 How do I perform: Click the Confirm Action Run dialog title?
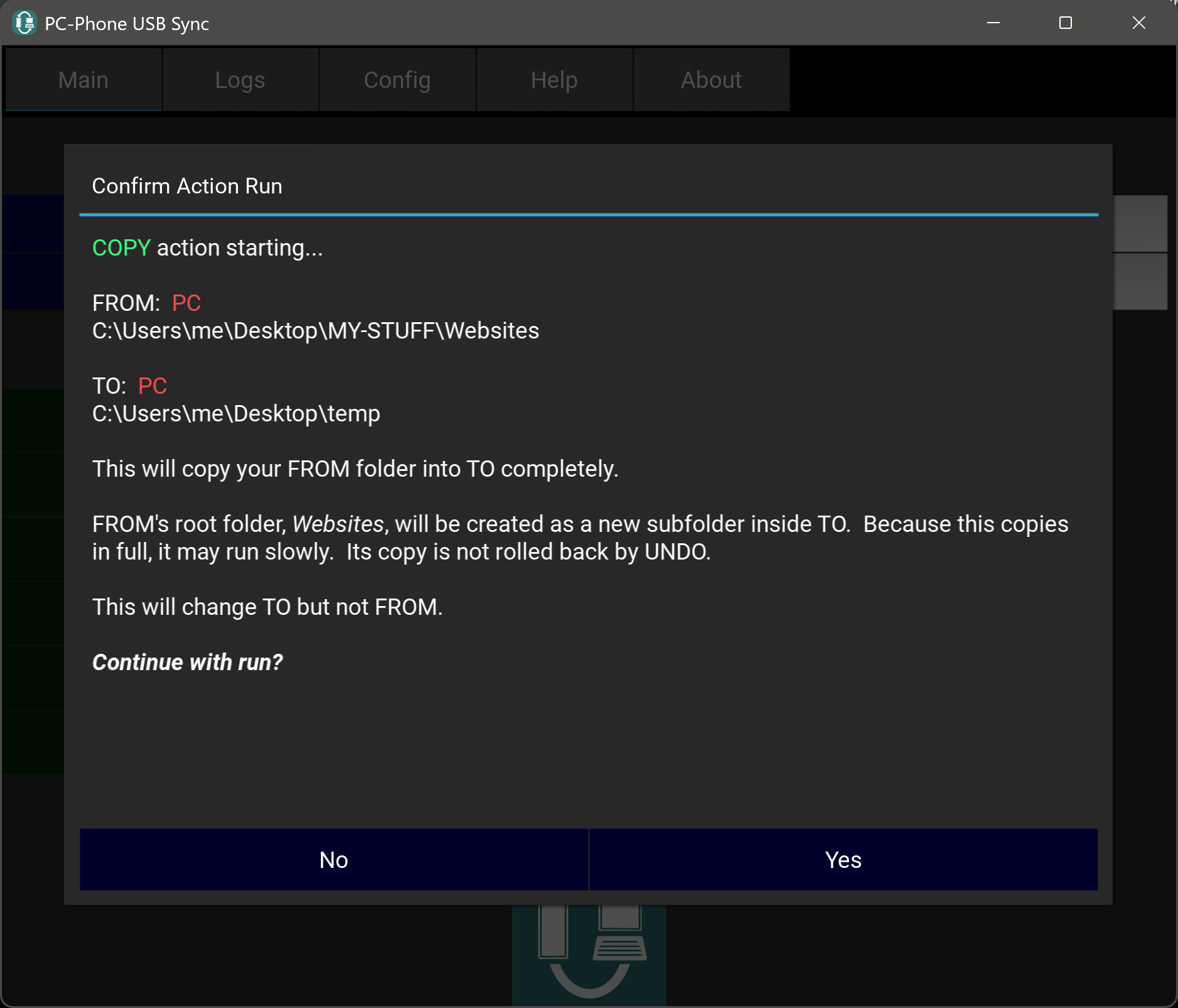coord(187,186)
